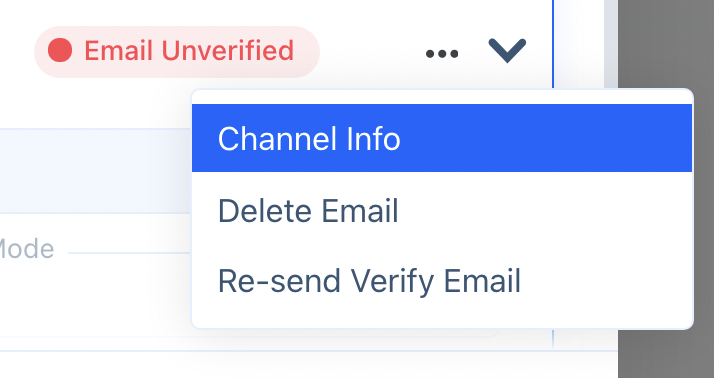Viewport: 714px width, 378px height.
Task: Click the partially visible Mode label
Action: [x=27, y=249]
